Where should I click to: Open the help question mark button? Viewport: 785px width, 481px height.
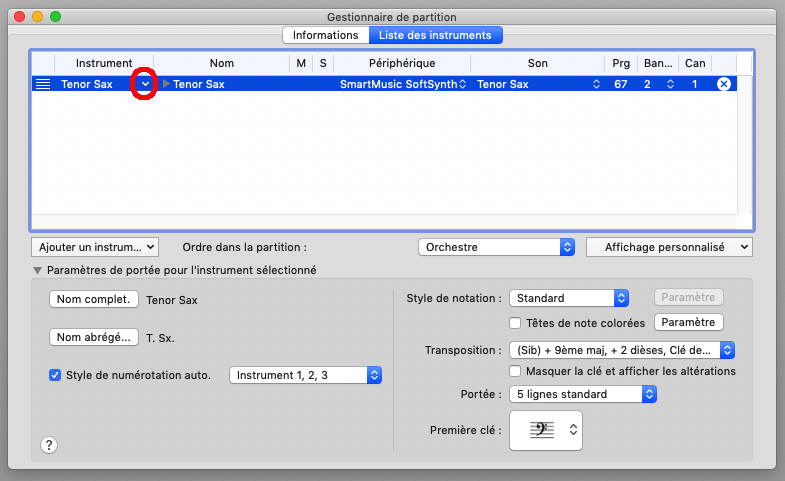point(49,445)
